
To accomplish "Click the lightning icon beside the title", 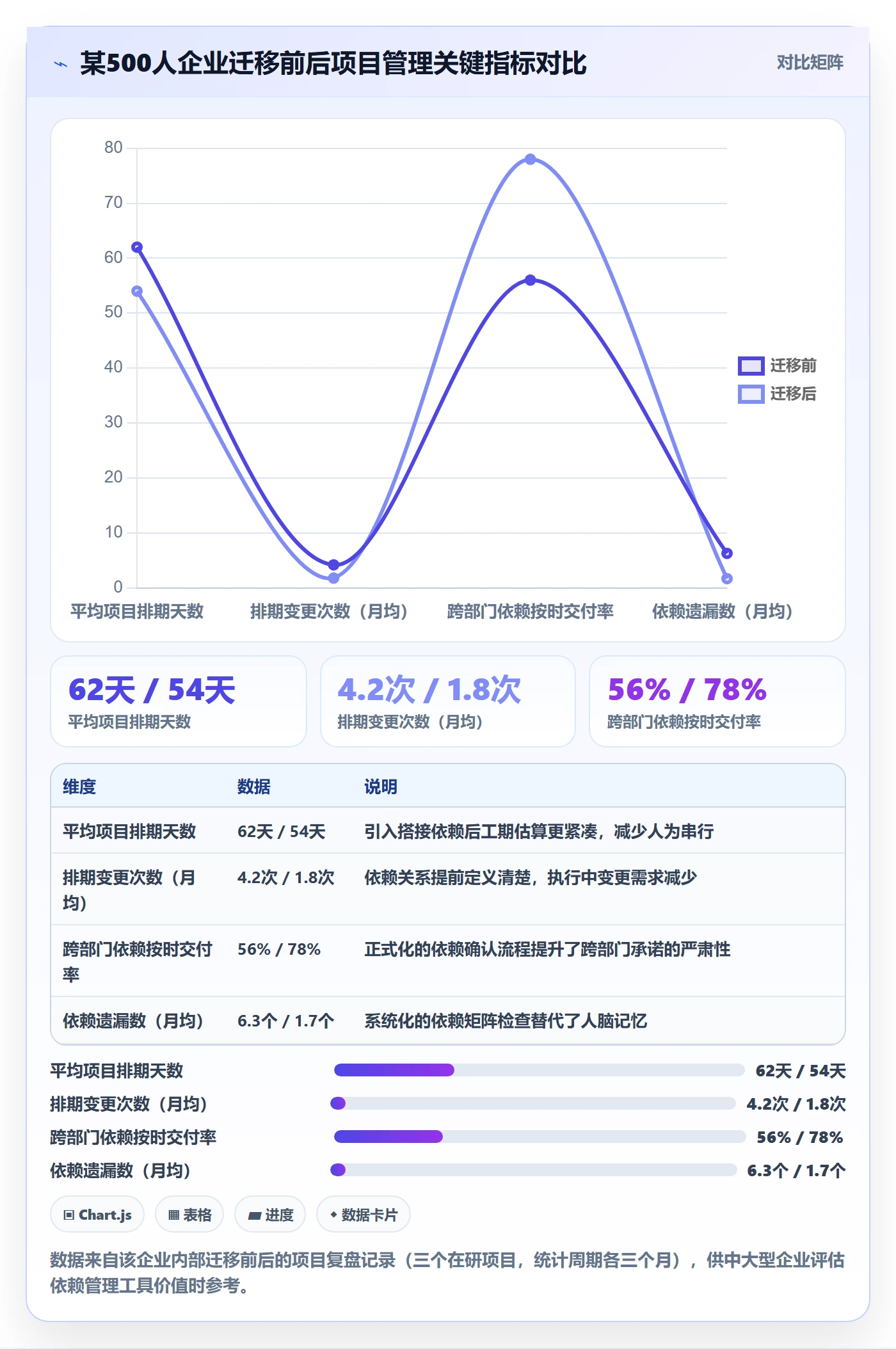I will pyautogui.click(x=61, y=64).
